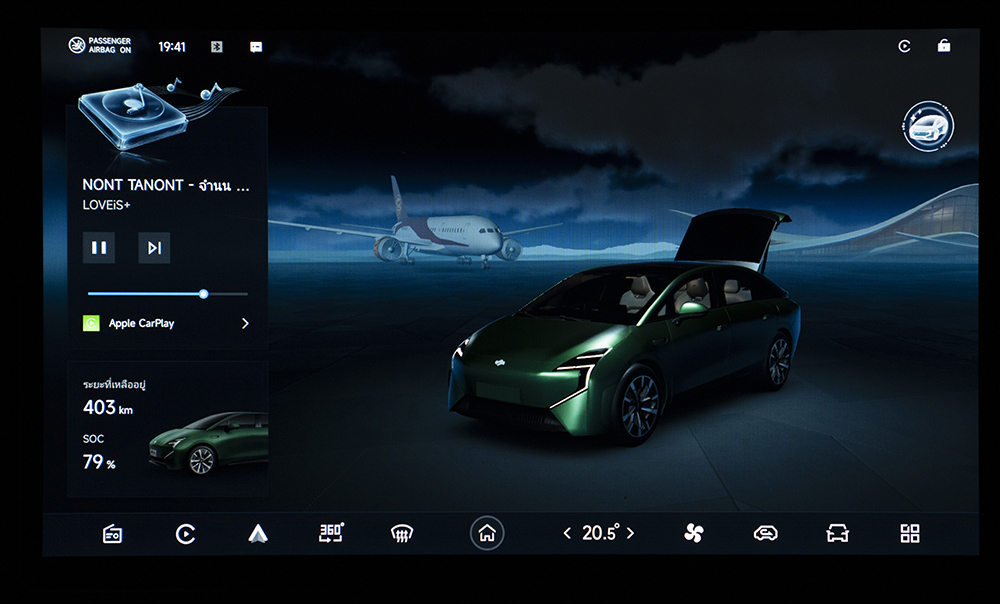Open the 360° camera view

(331, 533)
